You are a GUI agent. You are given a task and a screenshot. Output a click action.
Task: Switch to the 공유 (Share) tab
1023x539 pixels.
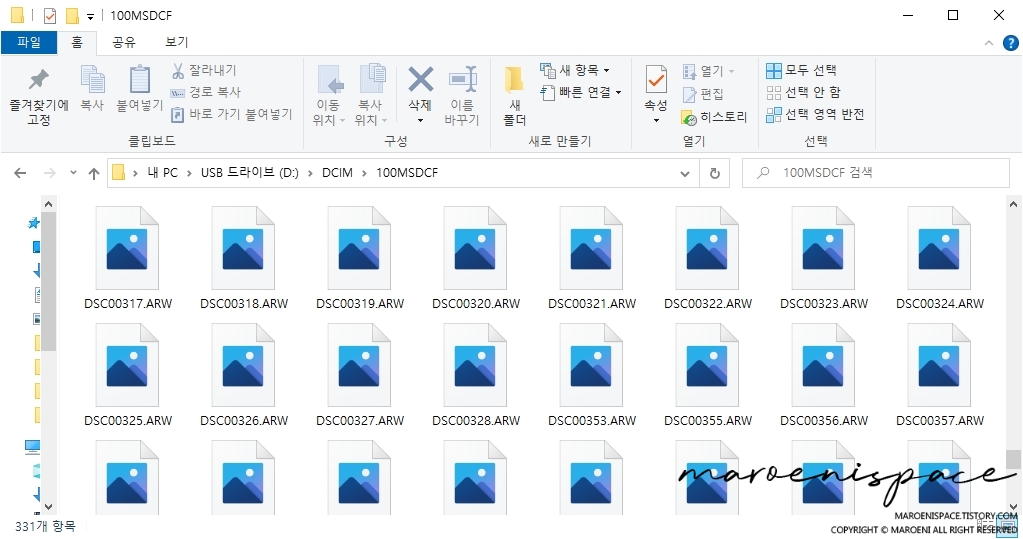[123, 42]
